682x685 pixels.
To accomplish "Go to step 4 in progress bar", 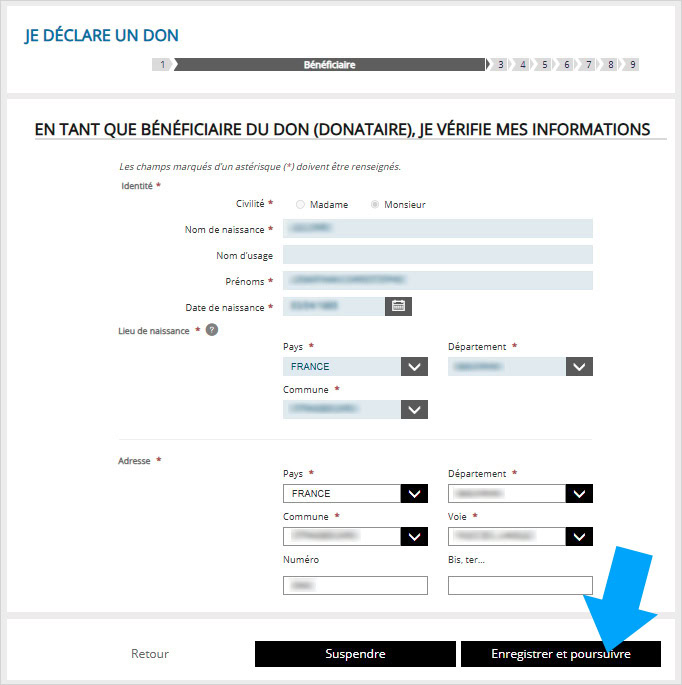I will pos(522,65).
